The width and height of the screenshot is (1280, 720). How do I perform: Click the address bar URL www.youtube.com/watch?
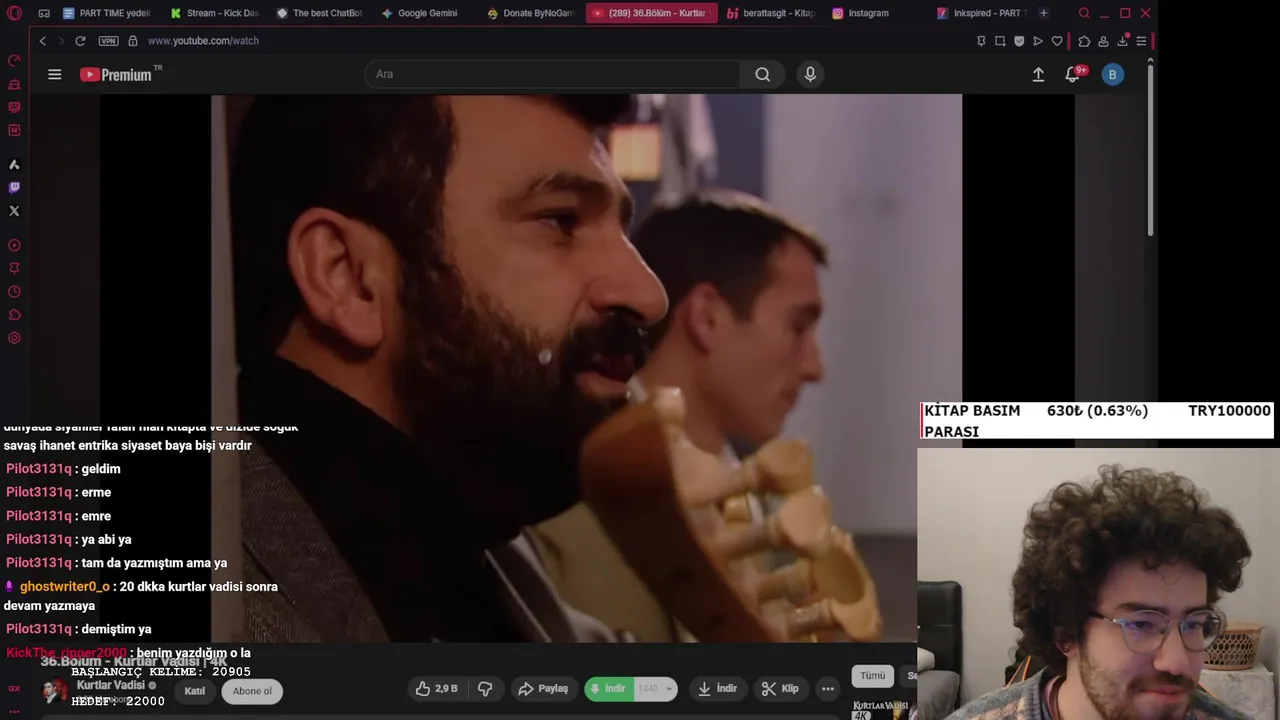(x=203, y=41)
